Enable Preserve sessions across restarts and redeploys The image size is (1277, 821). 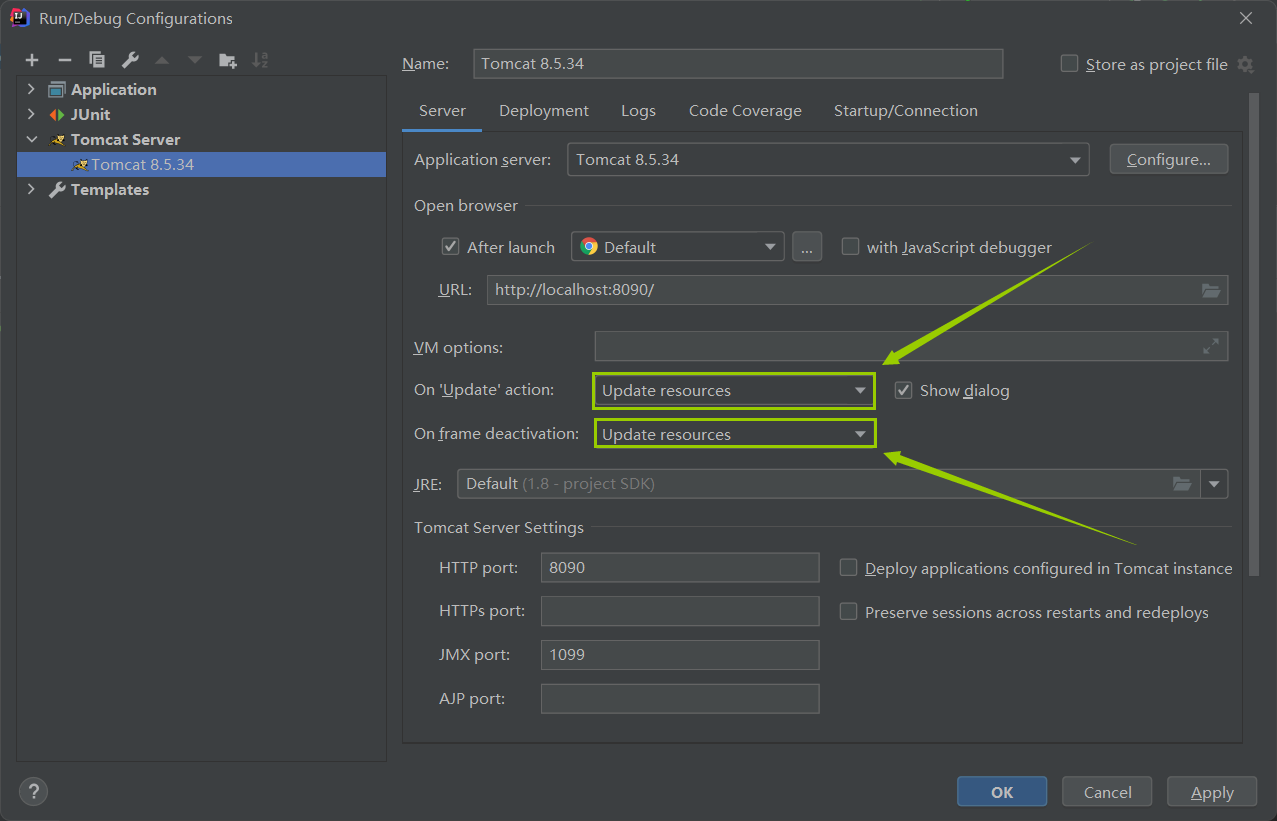(848, 611)
